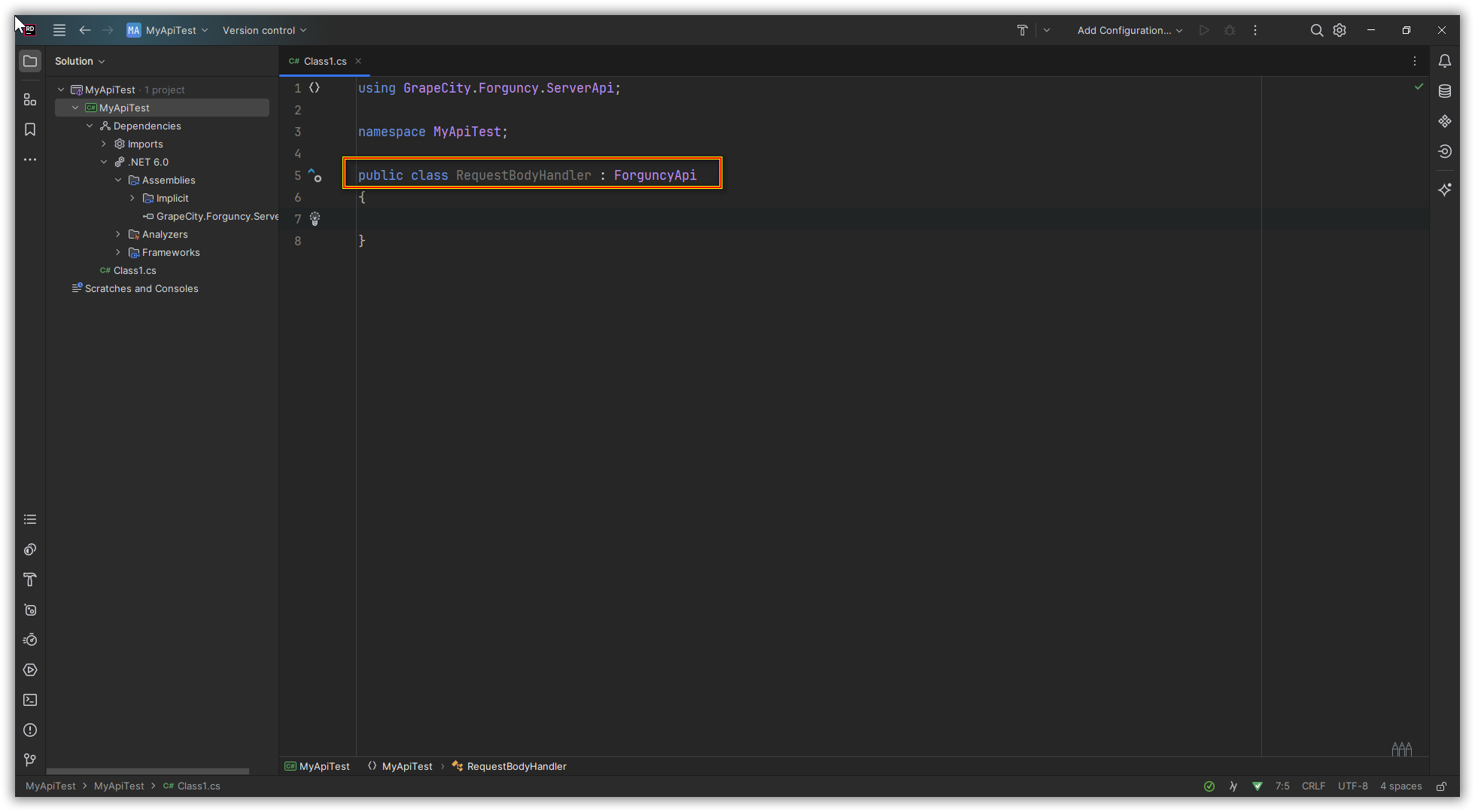Image resolution: width=1475 pixels, height=812 pixels.
Task: Click the lightbulb quick-fix on line 7
Action: point(315,219)
